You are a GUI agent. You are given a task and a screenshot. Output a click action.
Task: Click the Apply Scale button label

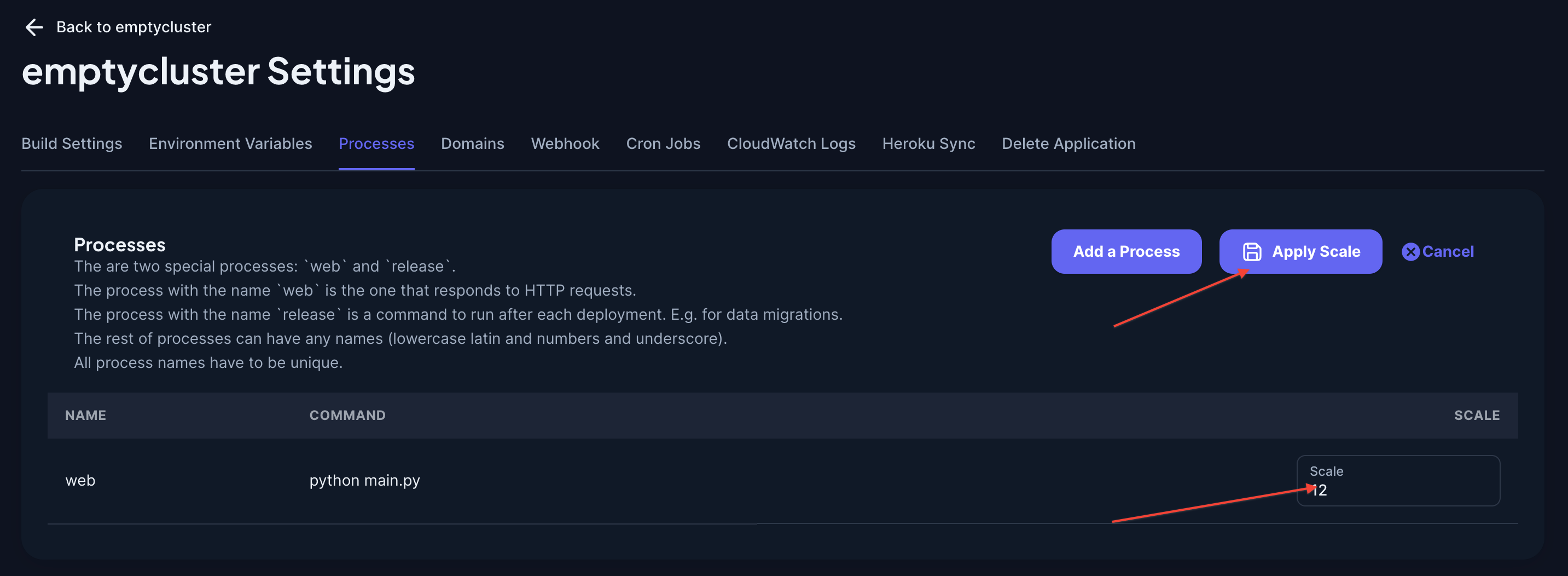coord(1315,251)
